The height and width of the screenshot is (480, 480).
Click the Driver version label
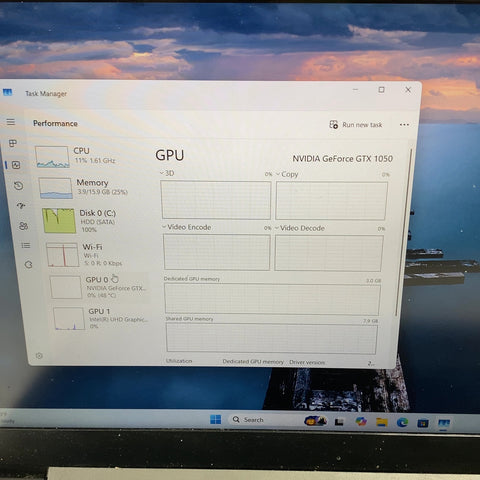coord(307,362)
